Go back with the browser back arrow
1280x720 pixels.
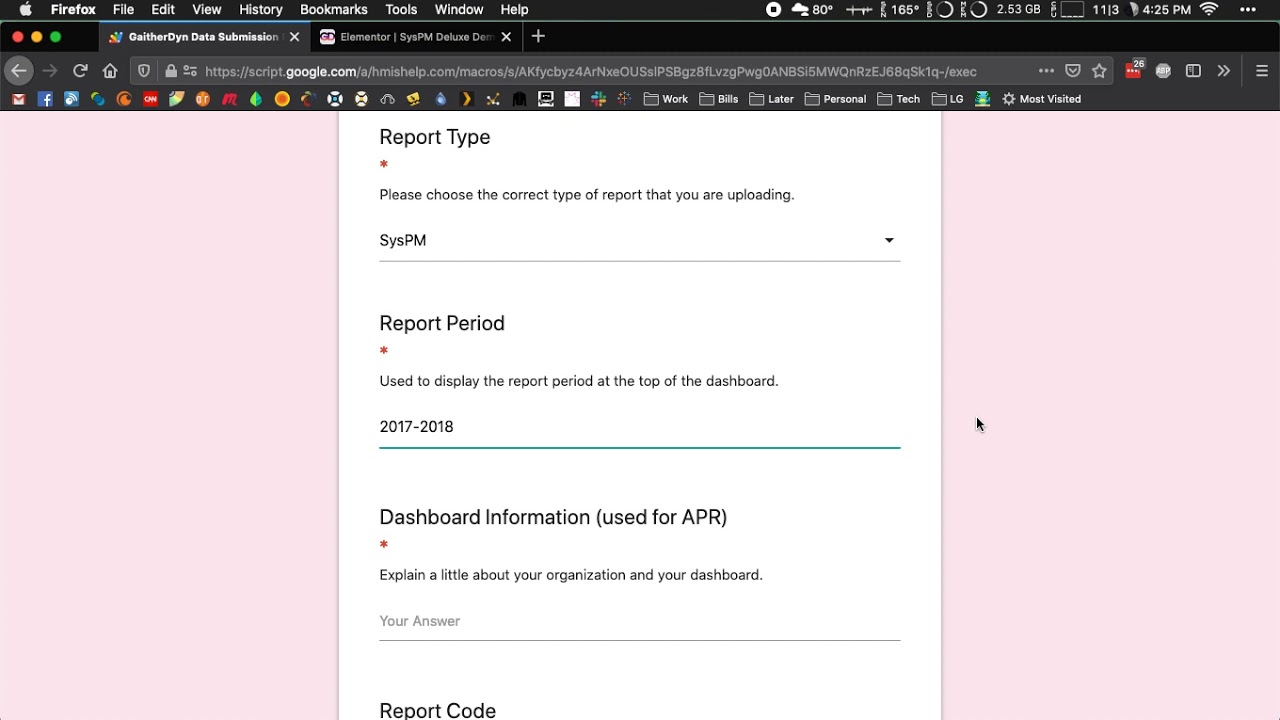[x=18, y=71]
